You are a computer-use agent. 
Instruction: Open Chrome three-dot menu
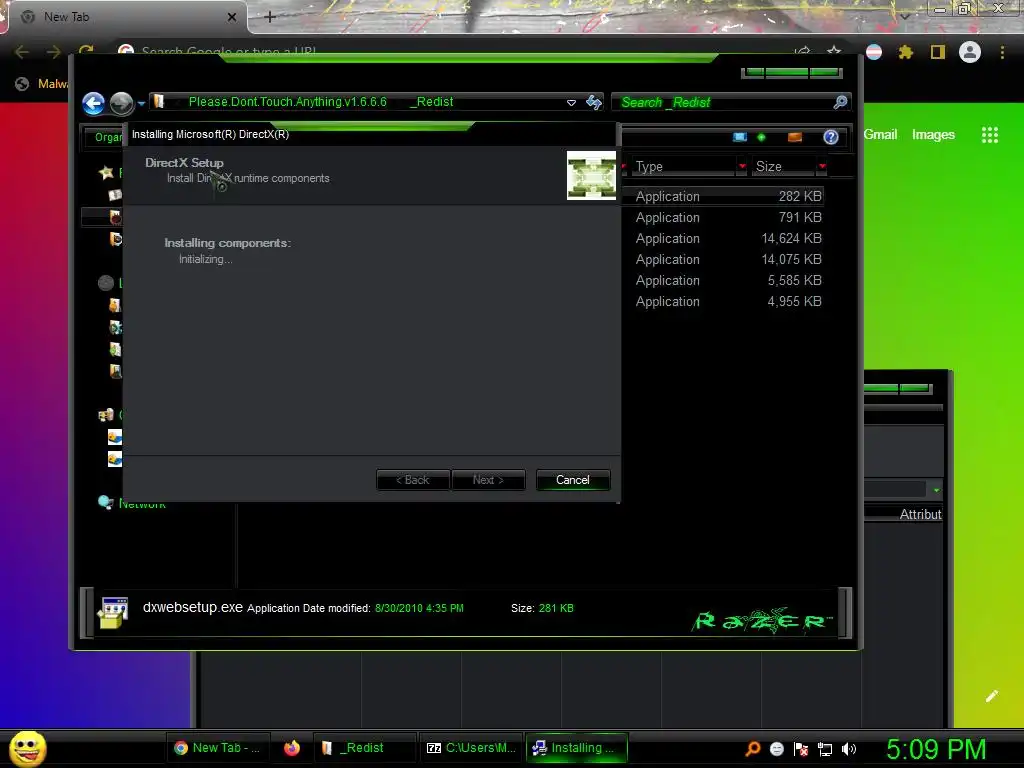1002,52
